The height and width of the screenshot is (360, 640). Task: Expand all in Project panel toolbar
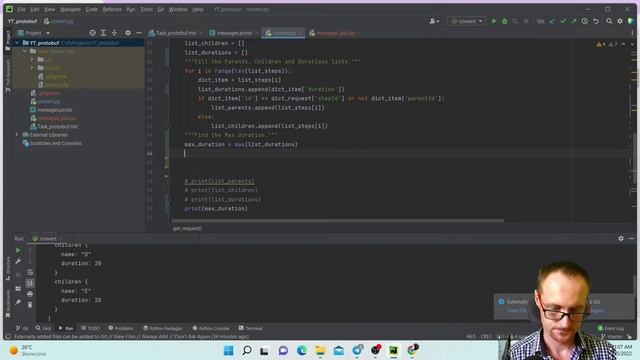(x=103, y=33)
